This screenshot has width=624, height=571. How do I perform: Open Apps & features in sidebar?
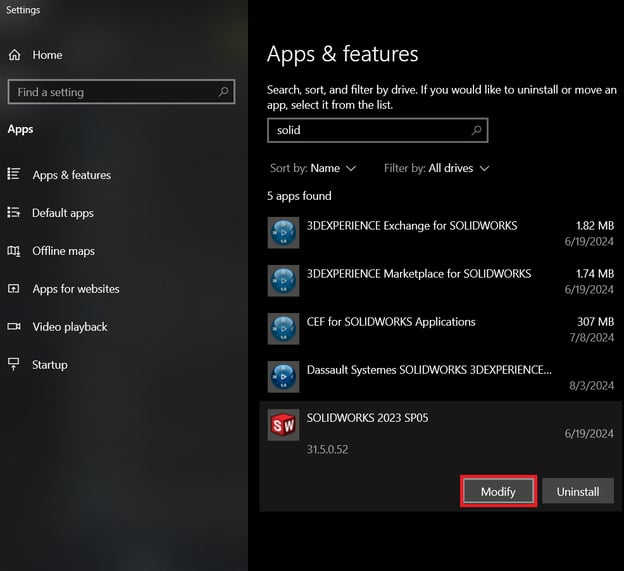71,175
